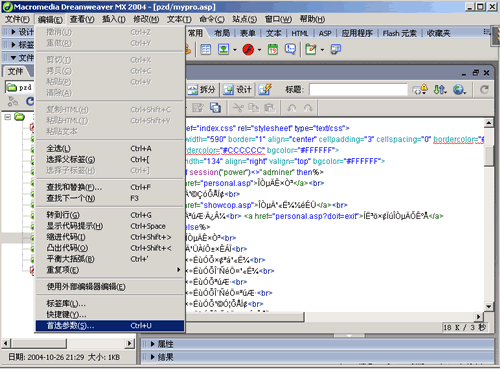The width and height of the screenshot is (500, 369).
Task: Open the image icon dropdown arrow
Action: [x=235, y=50]
